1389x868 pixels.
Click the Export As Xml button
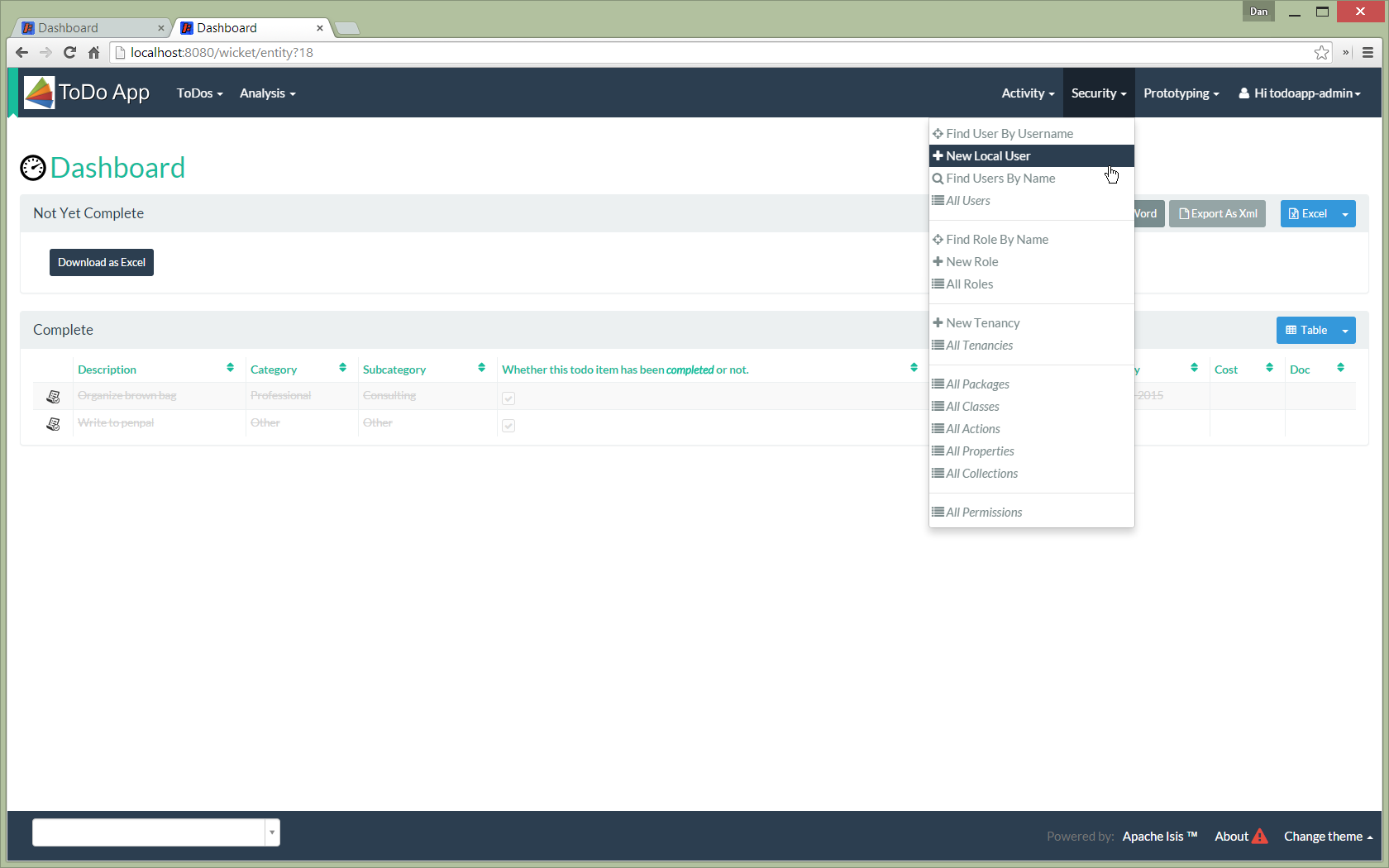[x=1217, y=214]
